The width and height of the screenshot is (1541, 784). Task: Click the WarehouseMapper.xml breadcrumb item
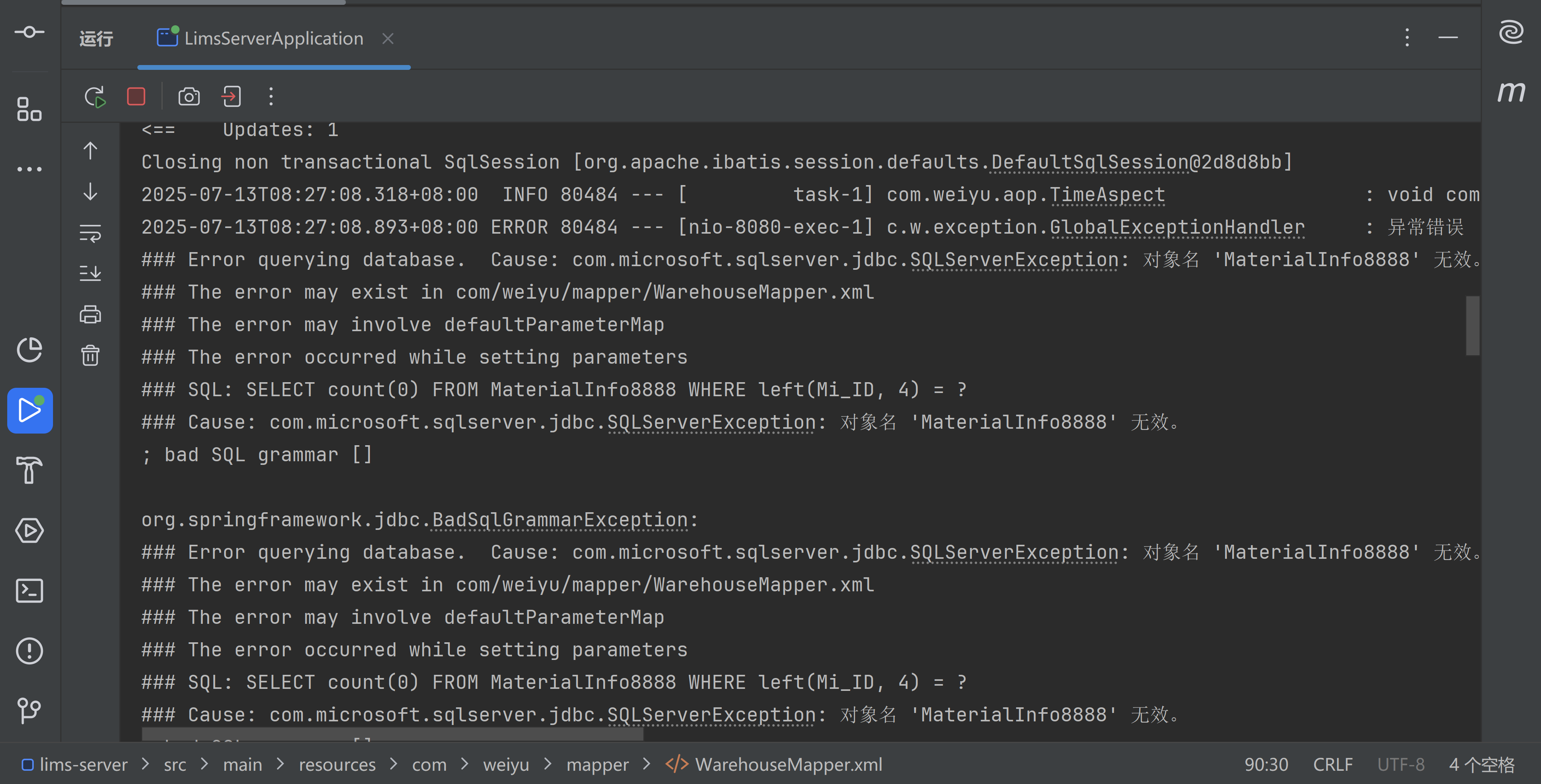click(788, 764)
